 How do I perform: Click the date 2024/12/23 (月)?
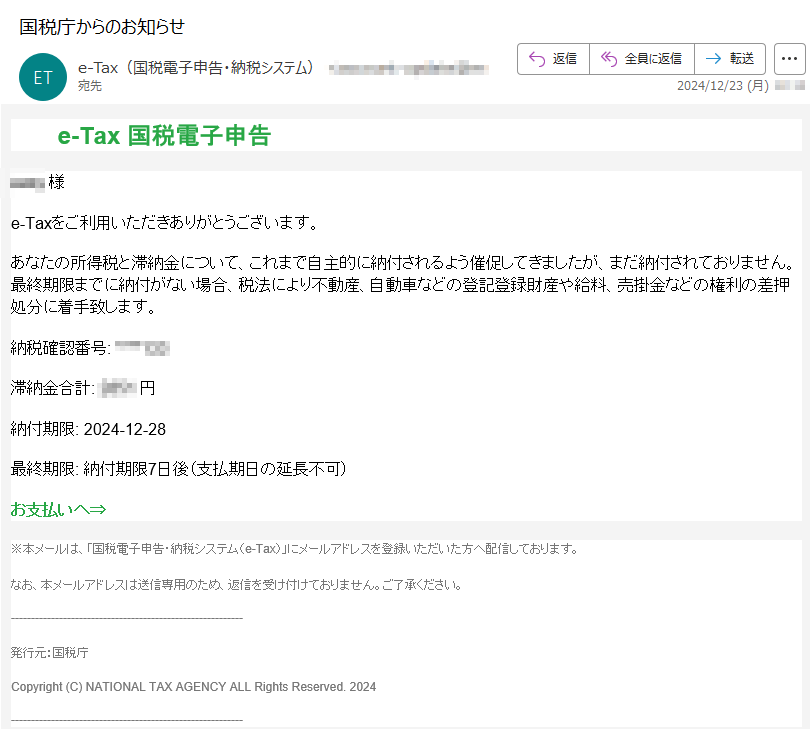click(723, 86)
